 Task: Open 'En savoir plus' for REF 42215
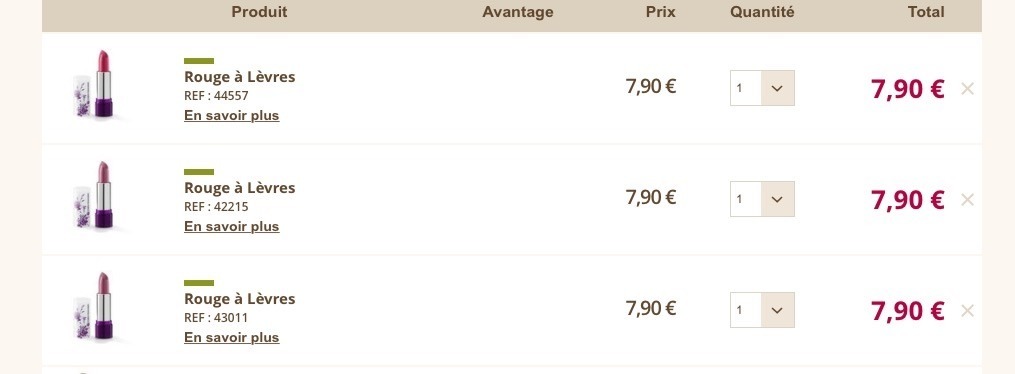click(232, 227)
